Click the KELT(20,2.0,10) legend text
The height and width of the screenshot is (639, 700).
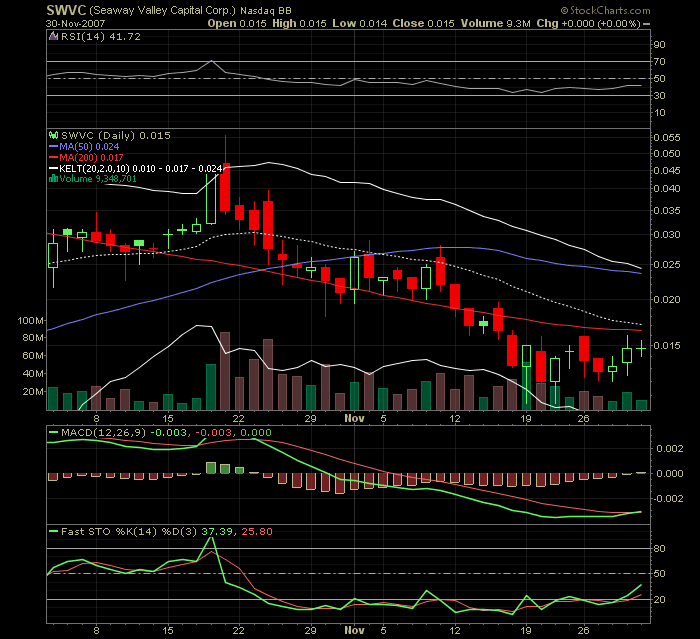click(141, 168)
